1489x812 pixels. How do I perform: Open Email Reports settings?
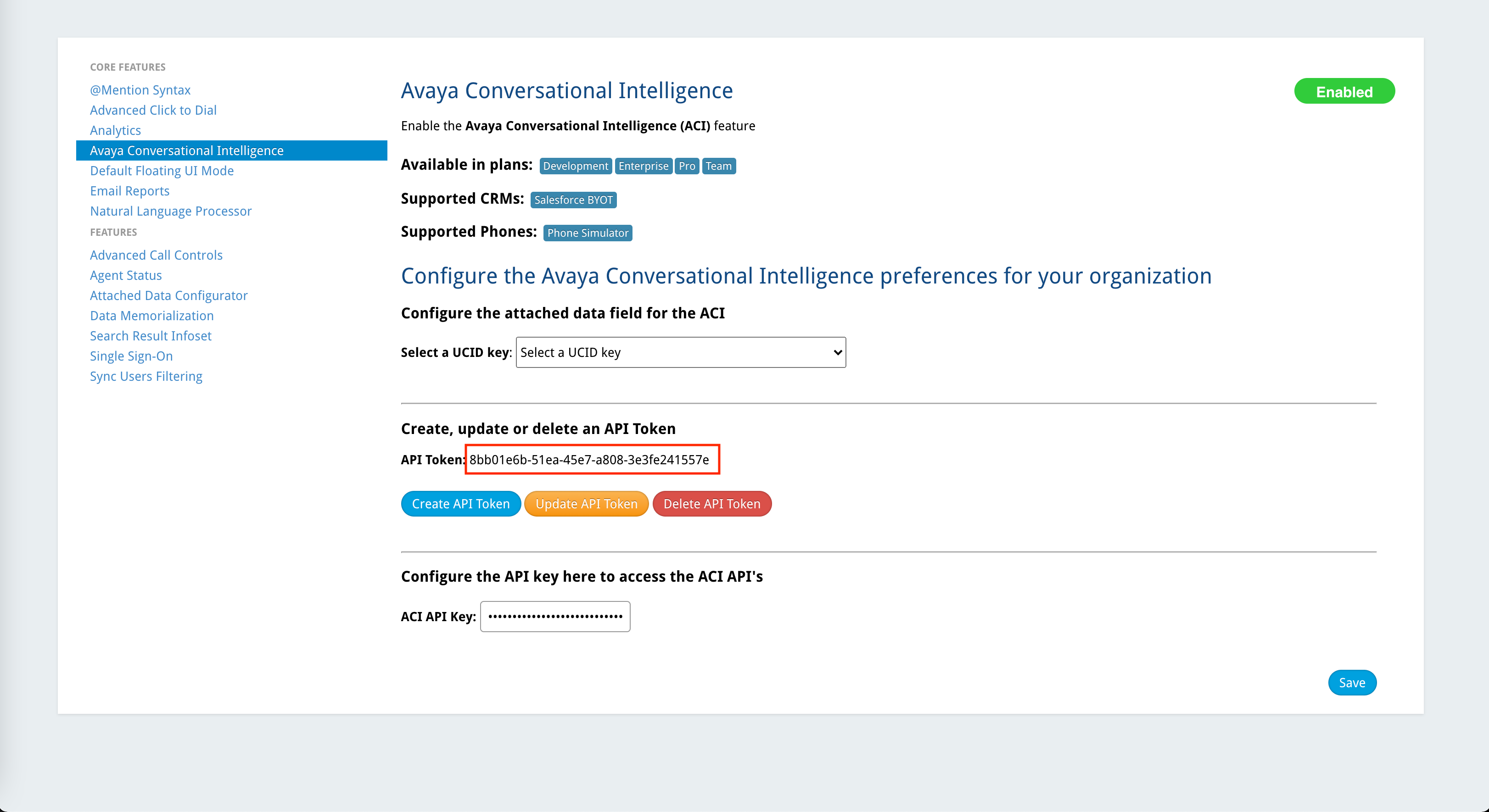[129, 190]
